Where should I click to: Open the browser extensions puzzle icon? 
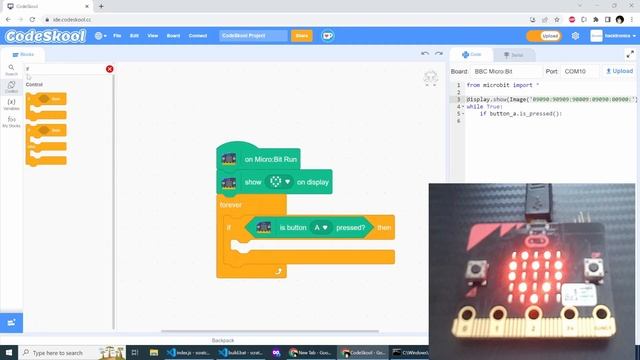[596, 20]
